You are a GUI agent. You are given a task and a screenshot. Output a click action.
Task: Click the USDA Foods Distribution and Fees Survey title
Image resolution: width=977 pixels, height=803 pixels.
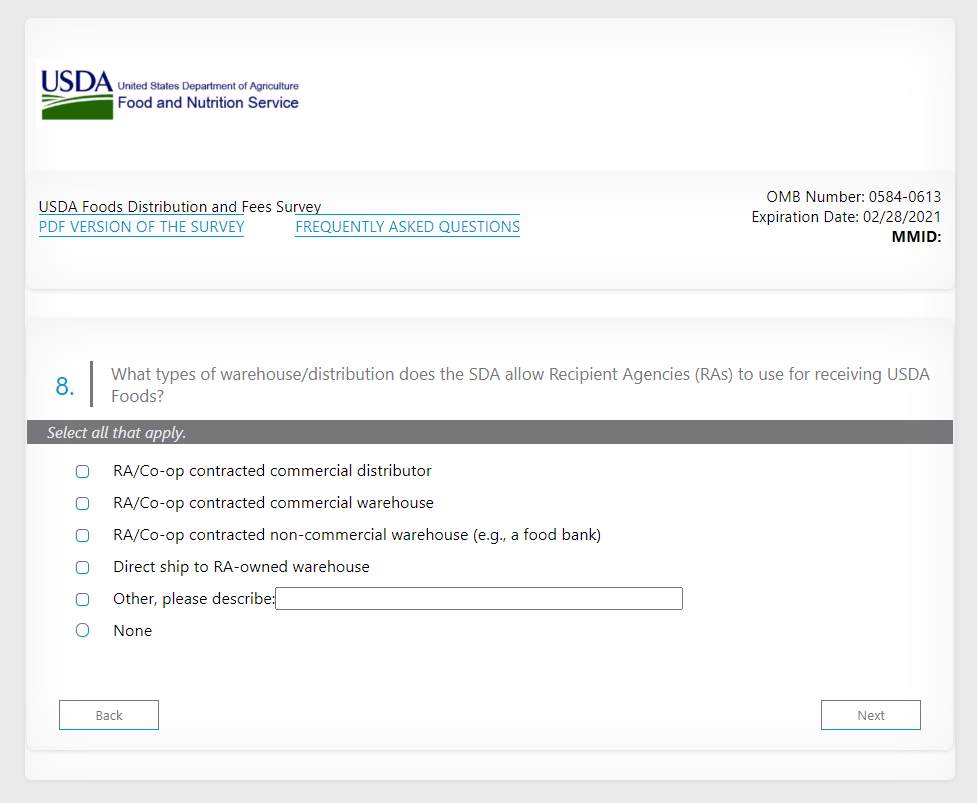(x=180, y=207)
